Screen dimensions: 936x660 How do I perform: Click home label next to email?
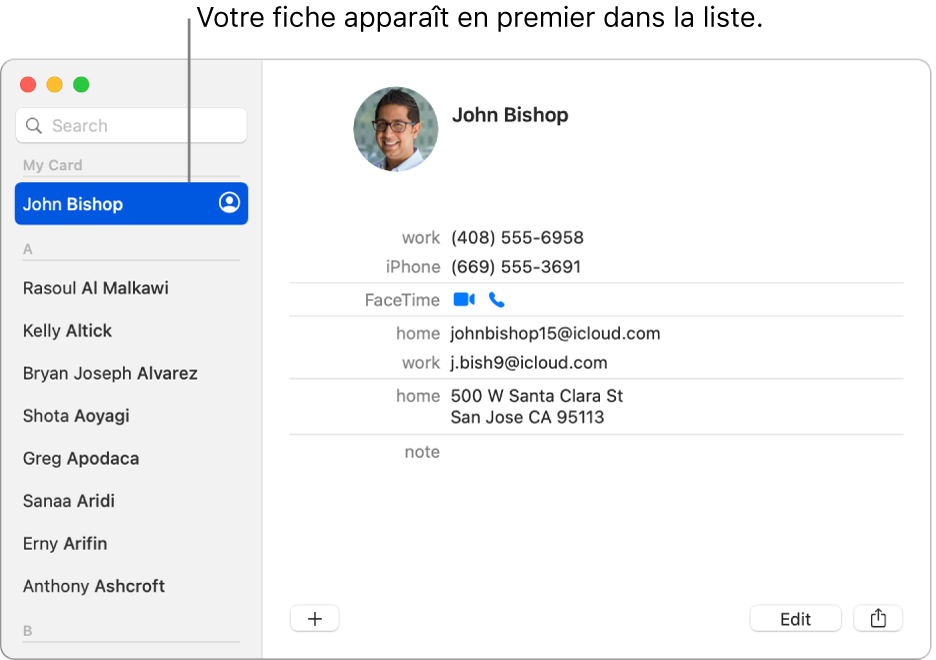coord(418,333)
